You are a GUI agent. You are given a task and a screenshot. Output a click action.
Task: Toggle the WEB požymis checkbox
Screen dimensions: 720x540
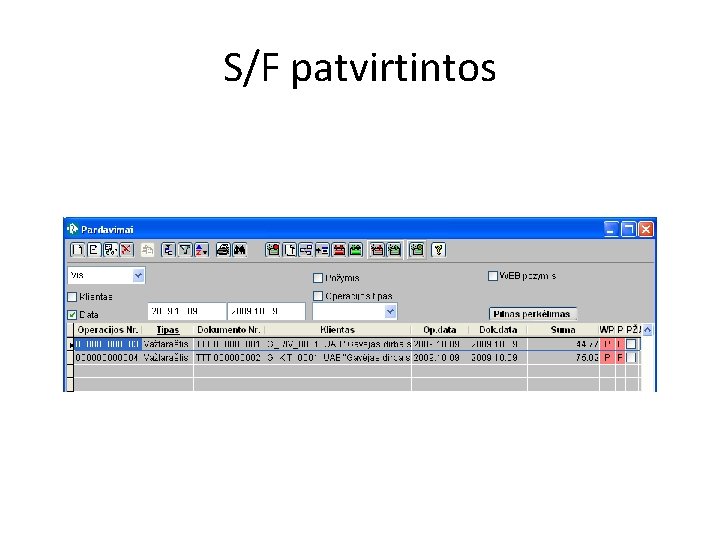[x=493, y=276]
